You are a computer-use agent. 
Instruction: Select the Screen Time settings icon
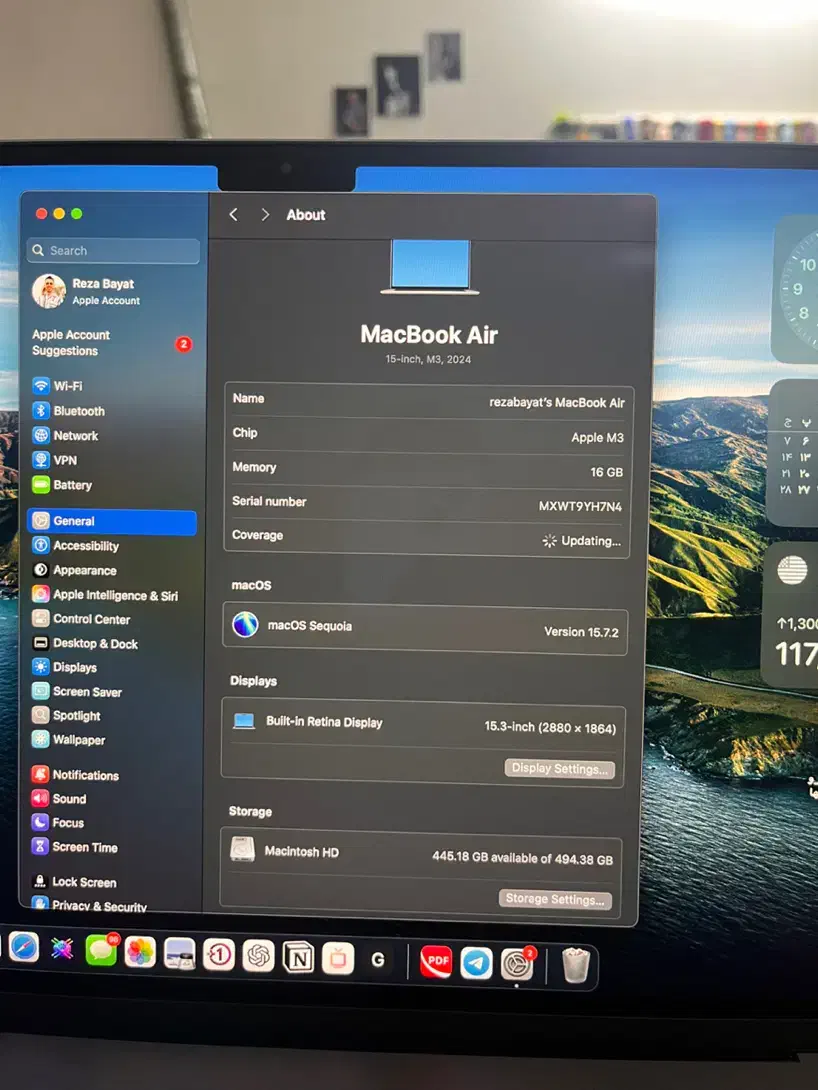tap(82, 847)
